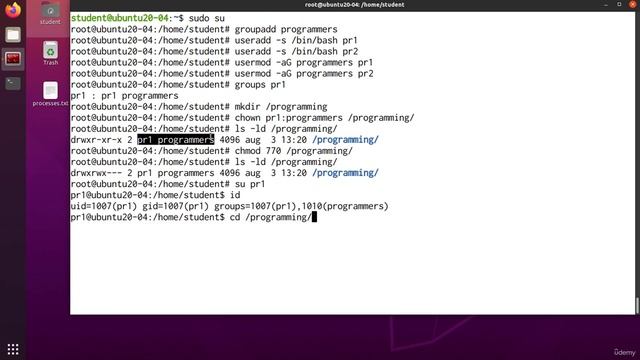Select the red app icon in the dock

(13, 59)
